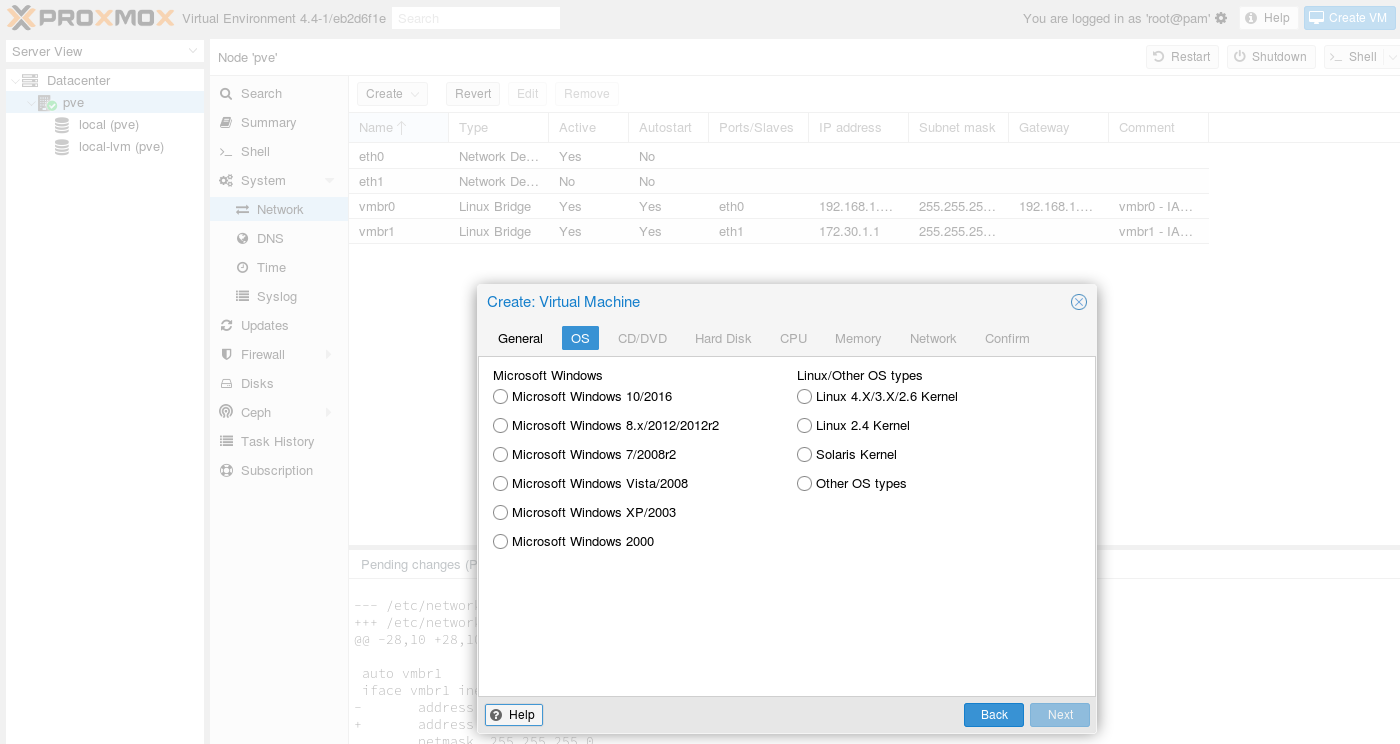1400x744 pixels.
Task: Pick Microsoft Windows XP/2003 radio button
Action: (x=500, y=513)
